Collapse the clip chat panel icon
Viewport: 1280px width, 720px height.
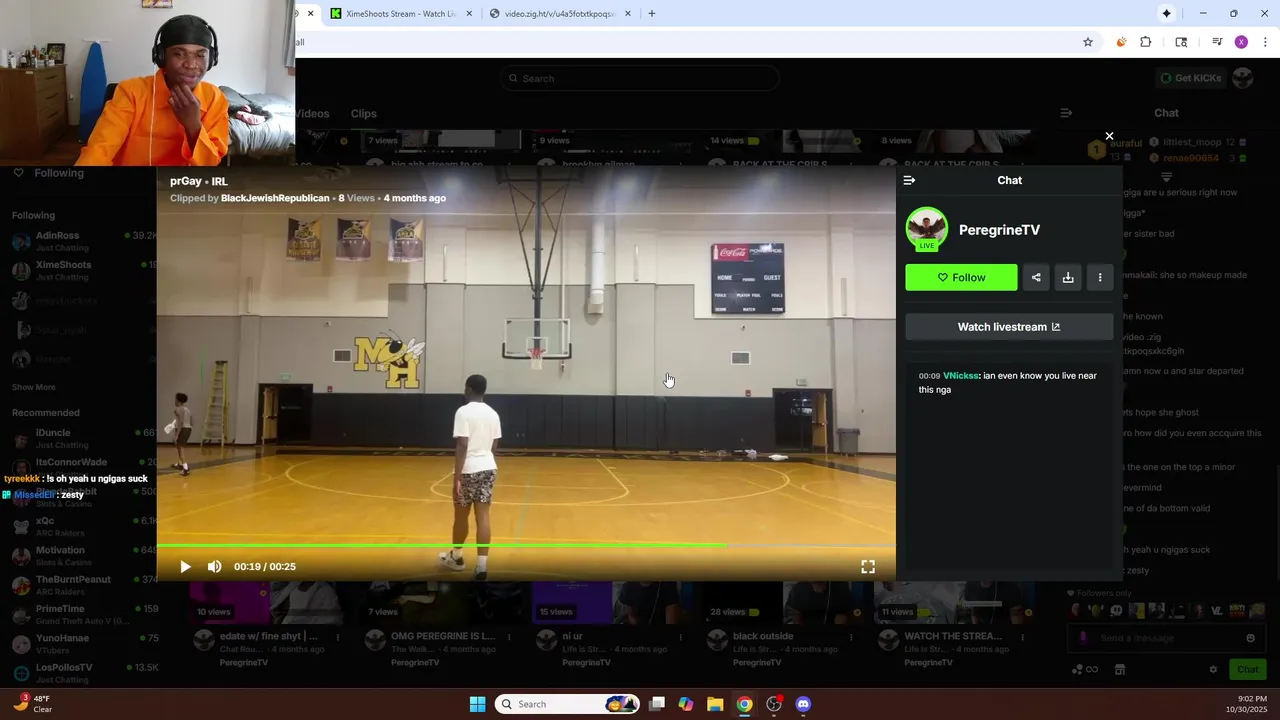click(x=909, y=180)
